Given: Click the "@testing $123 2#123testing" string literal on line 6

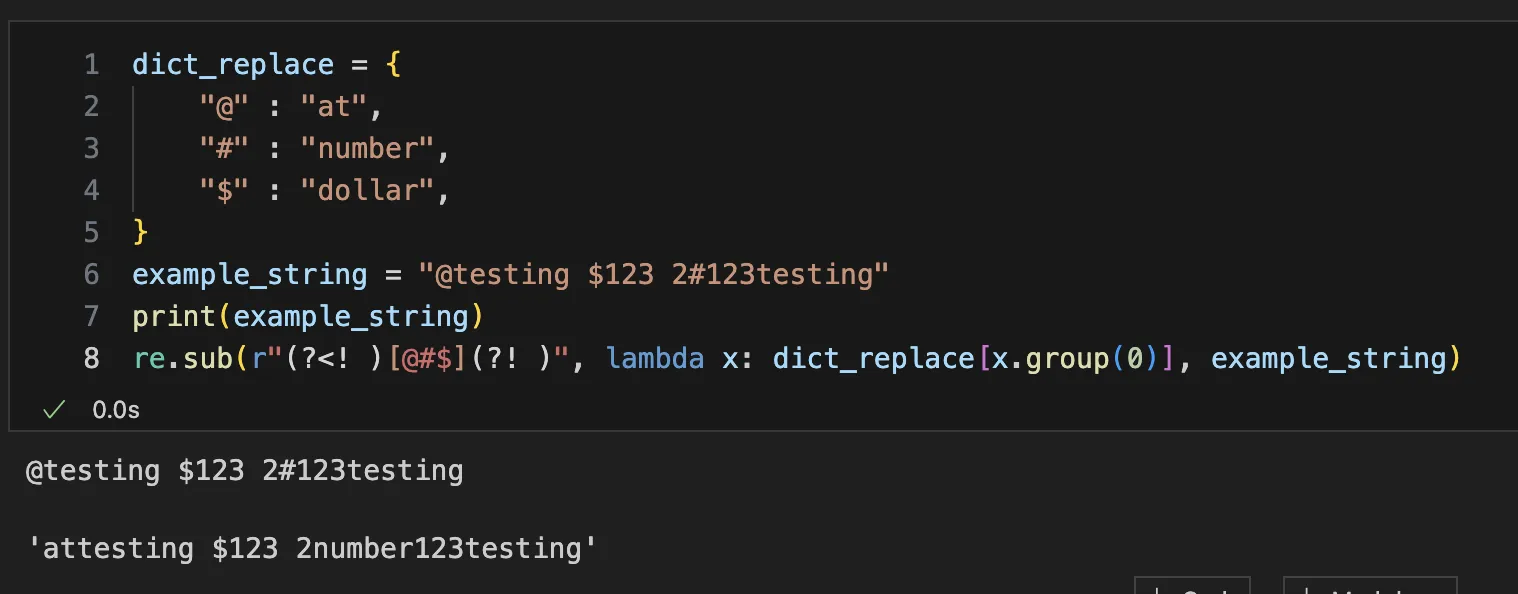Looking at the screenshot, I should point(653,274).
